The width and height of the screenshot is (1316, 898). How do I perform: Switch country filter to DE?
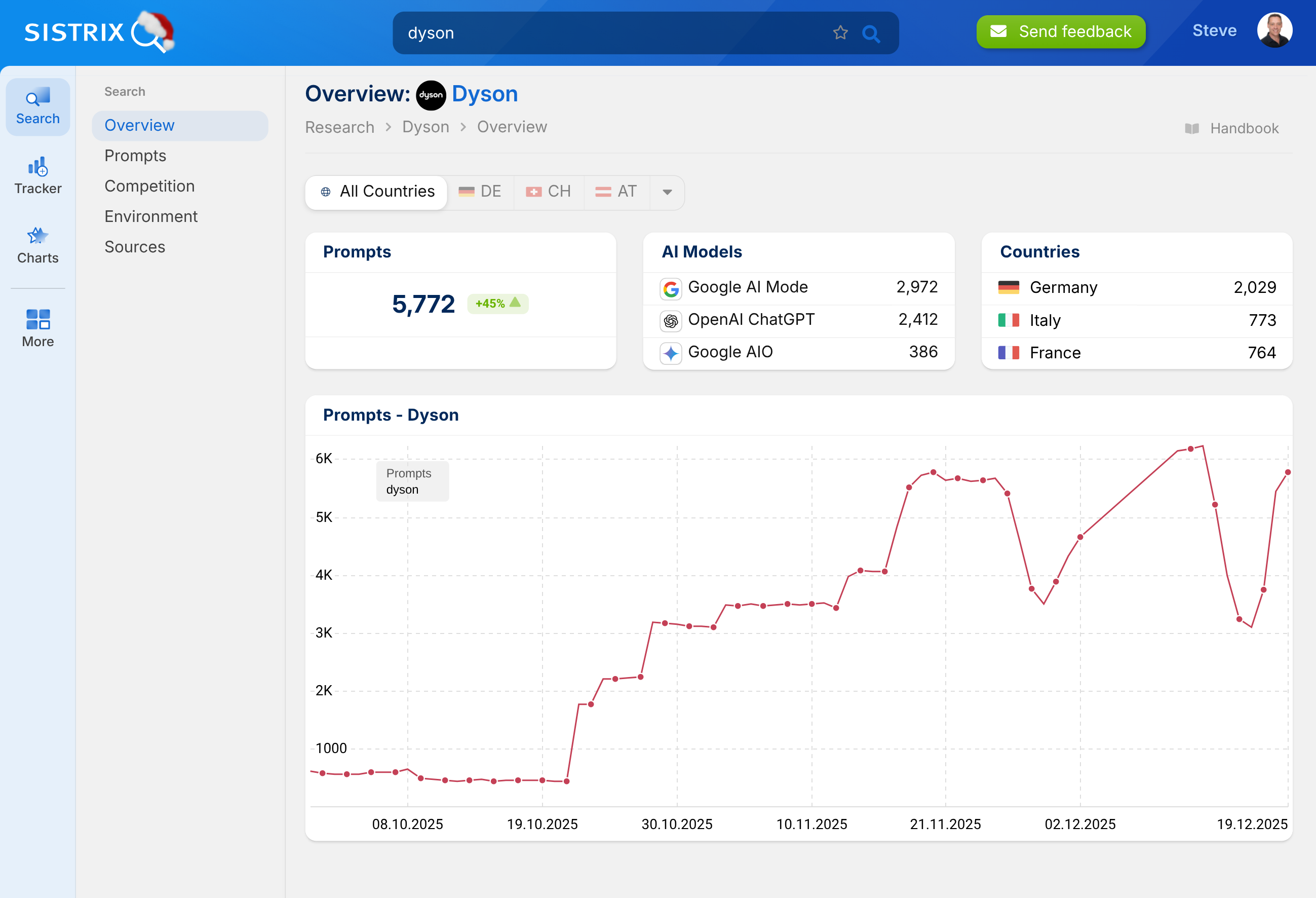coord(480,192)
